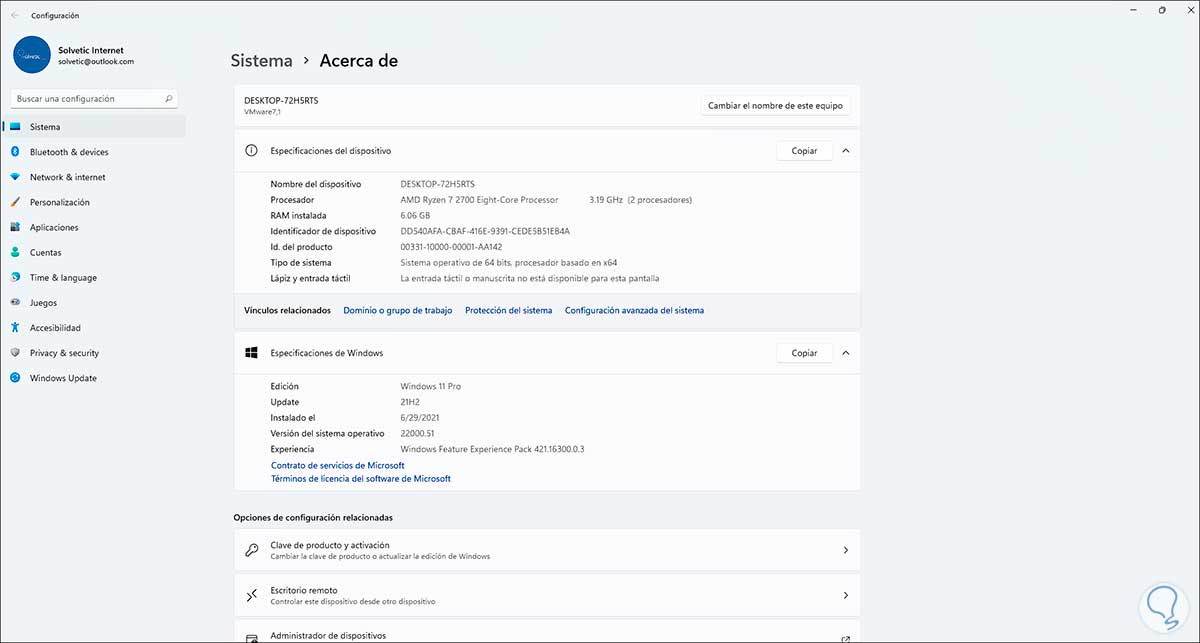Click the Bluetooth & devices sidebar icon

(x=16, y=152)
